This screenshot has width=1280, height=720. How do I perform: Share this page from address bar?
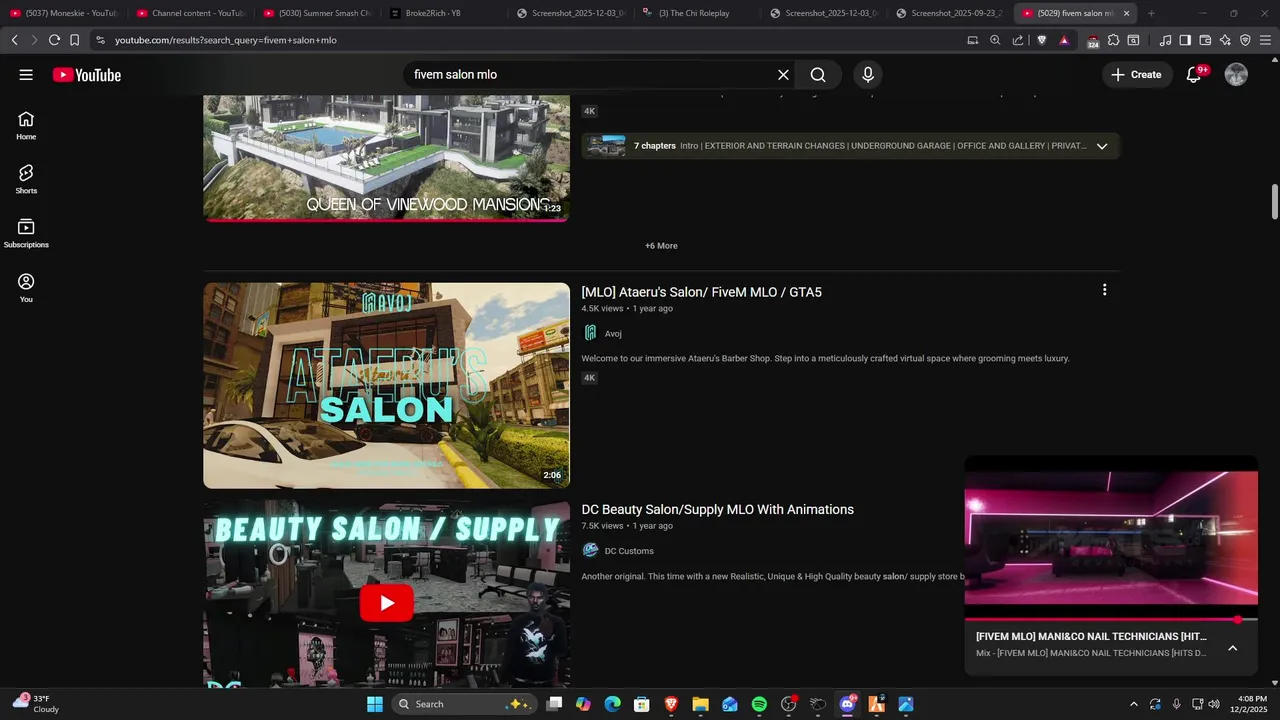click(1018, 40)
